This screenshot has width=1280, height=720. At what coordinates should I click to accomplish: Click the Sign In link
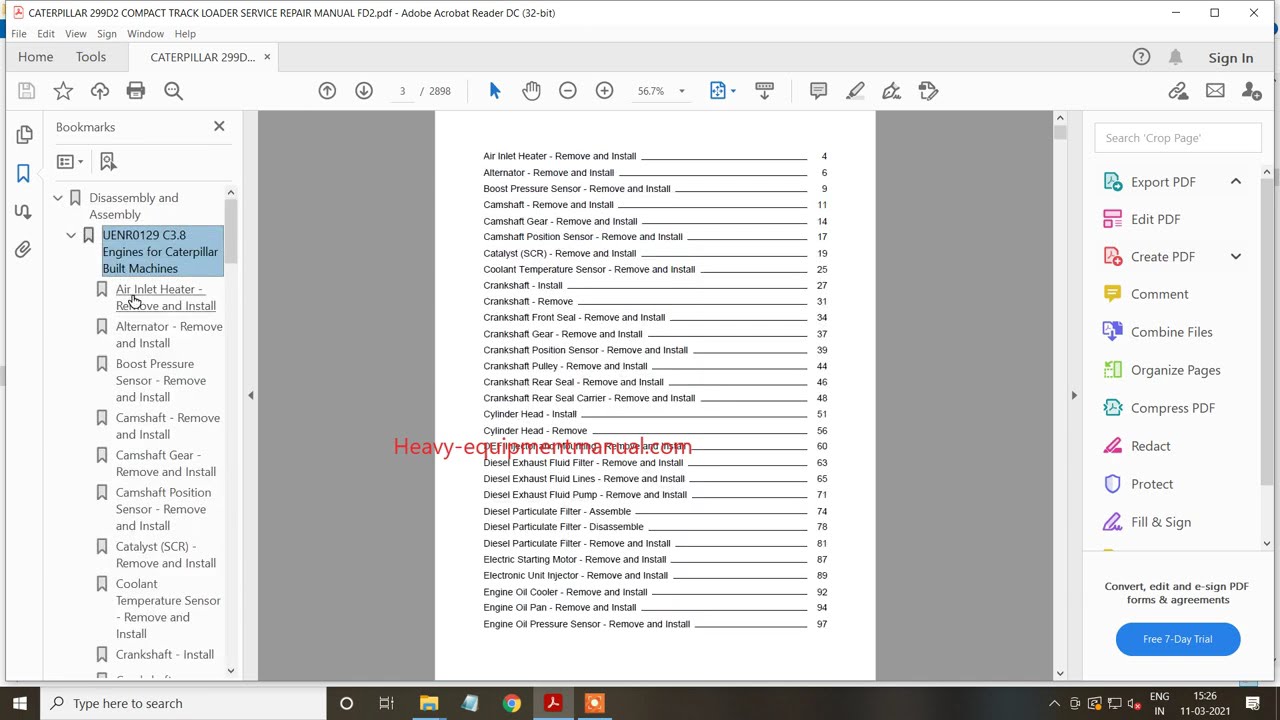click(1231, 58)
